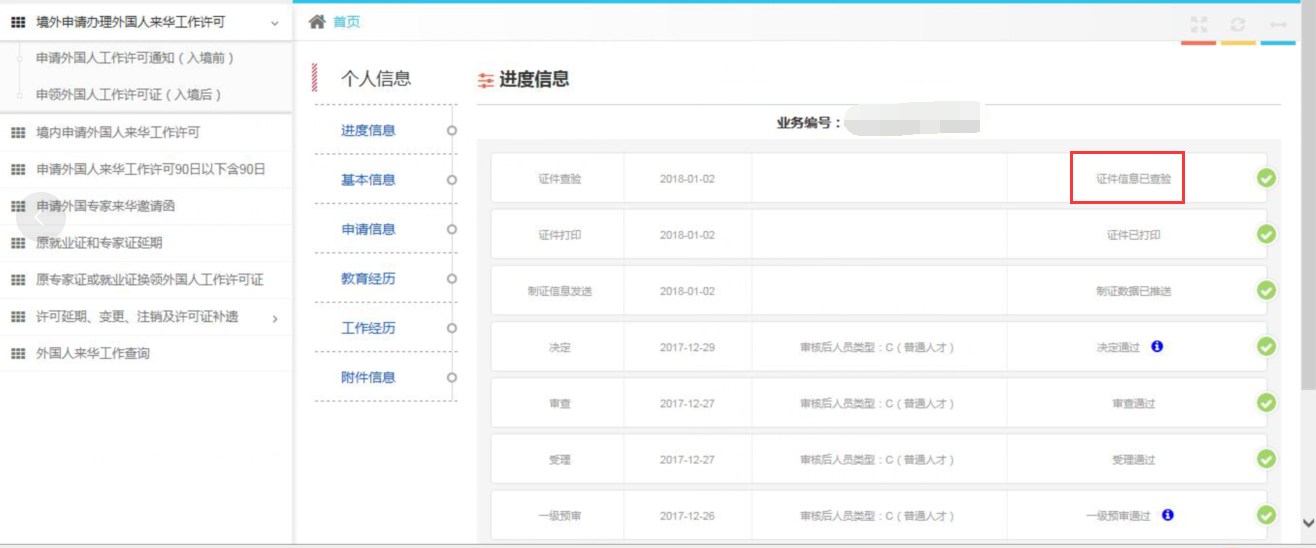
Task: Click the info icon next to 决定通过
Action: pos(1157,347)
